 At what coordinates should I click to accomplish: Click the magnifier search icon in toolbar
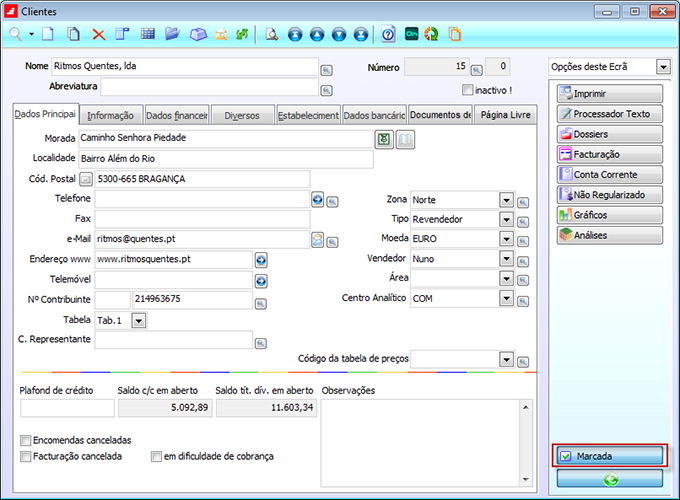click(x=16, y=34)
